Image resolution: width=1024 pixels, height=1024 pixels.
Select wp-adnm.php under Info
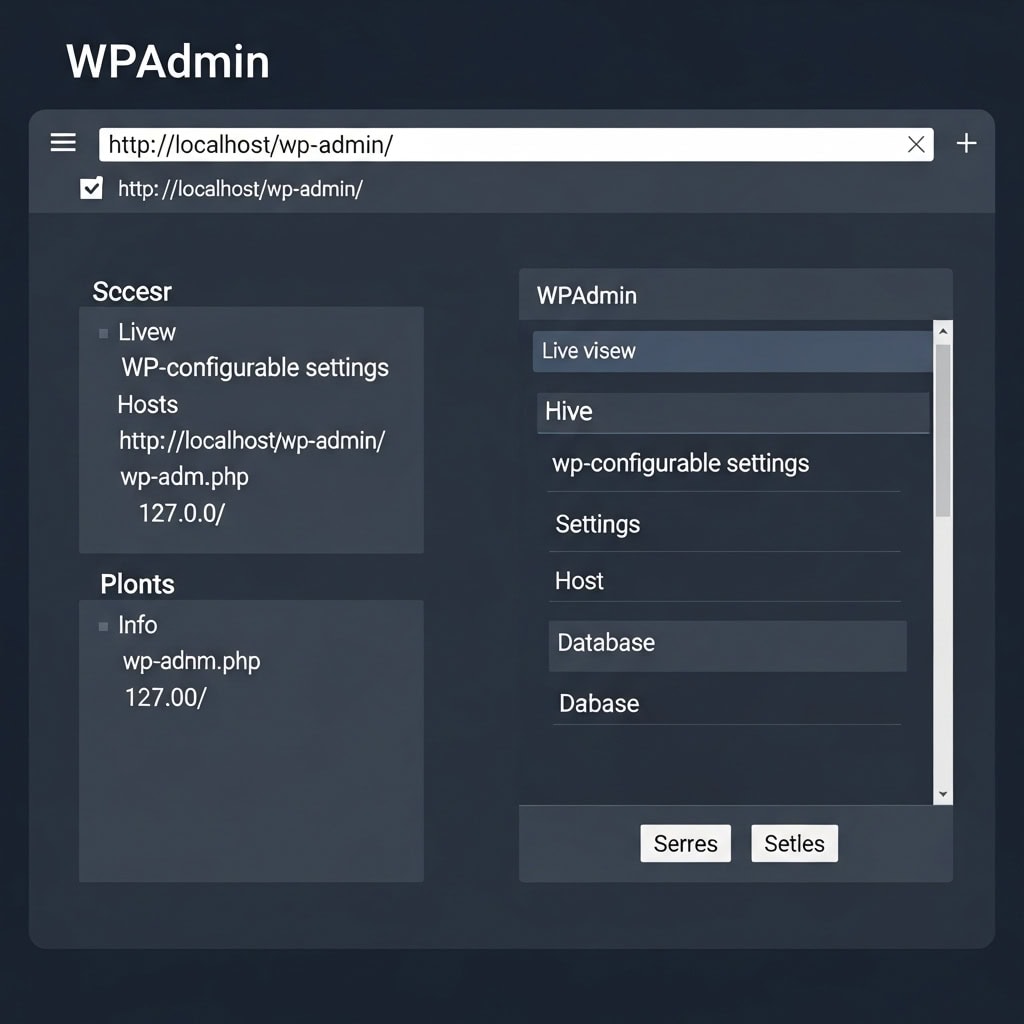(191, 661)
